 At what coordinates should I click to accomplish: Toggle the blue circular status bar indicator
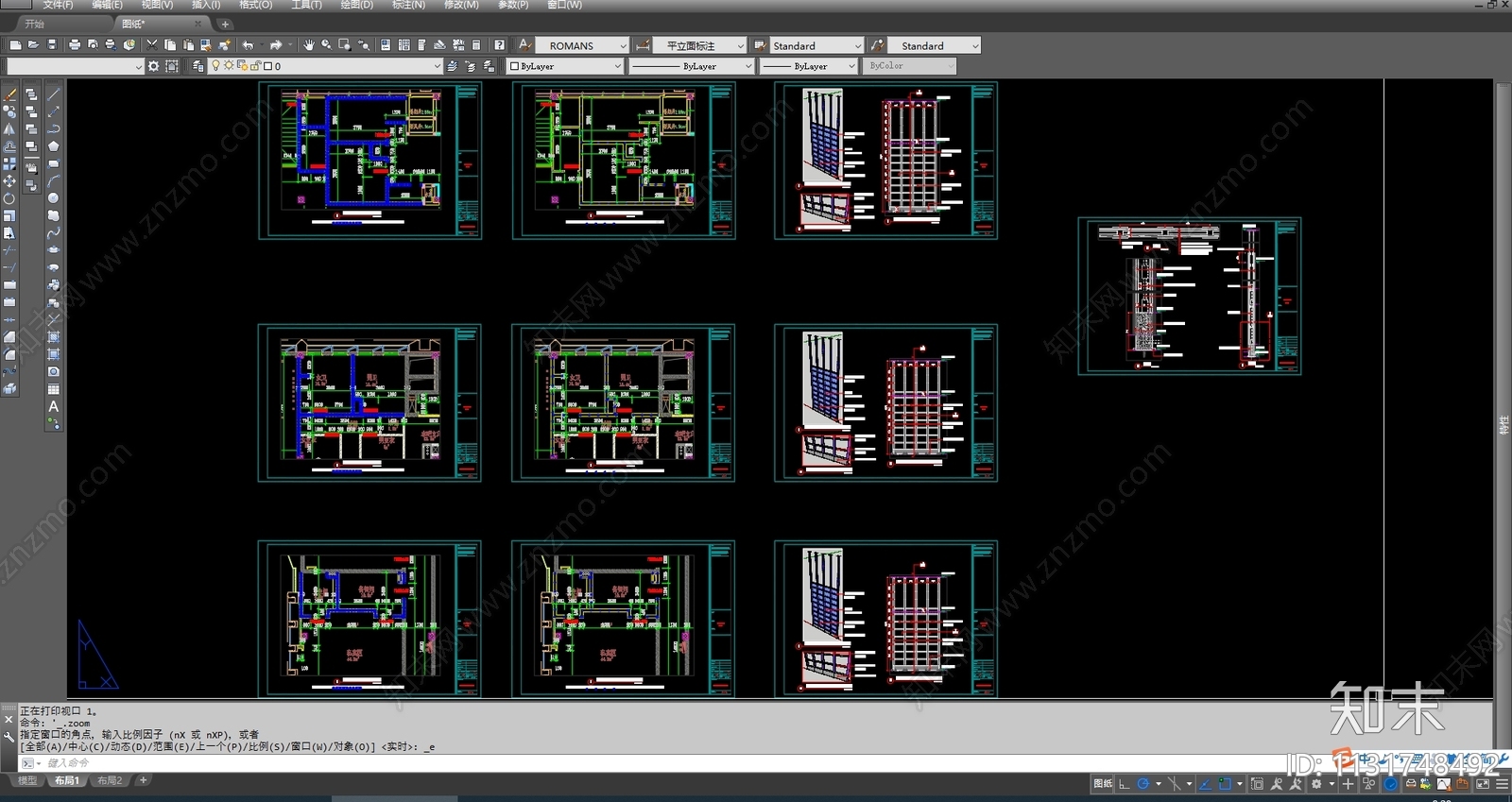point(1391,784)
